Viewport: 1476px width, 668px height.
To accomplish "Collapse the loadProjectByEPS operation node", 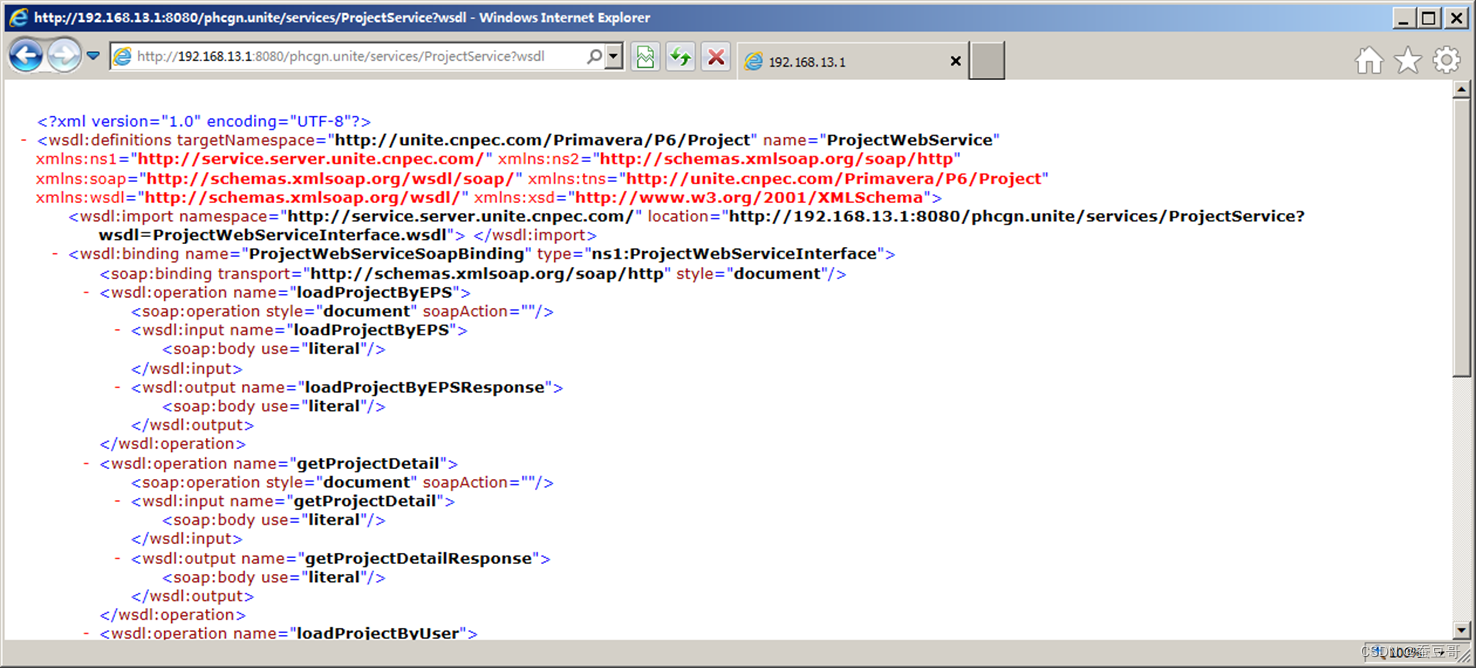I will [x=86, y=292].
